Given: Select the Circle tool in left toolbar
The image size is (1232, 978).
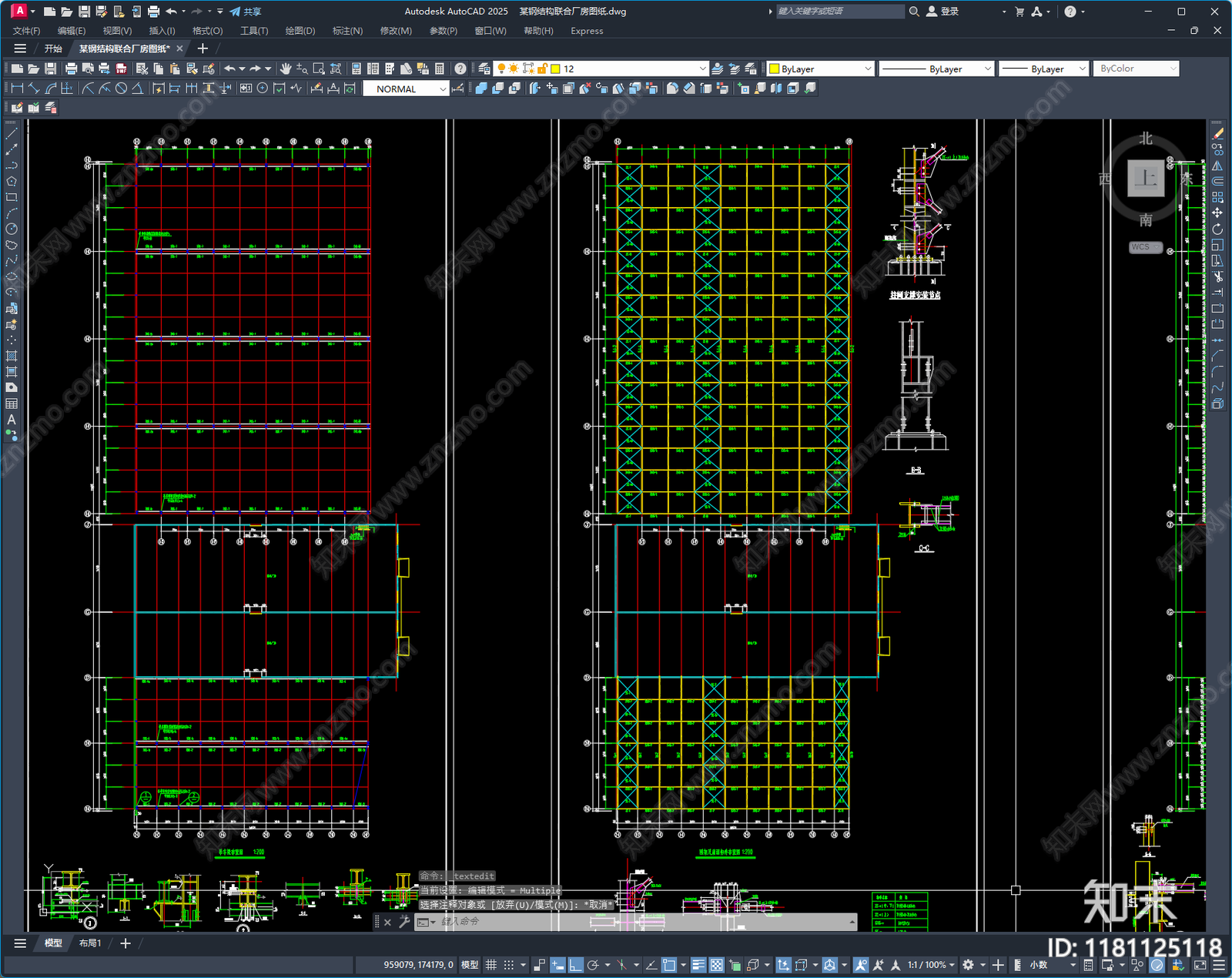Looking at the screenshot, I should click(x=12, y=229).
